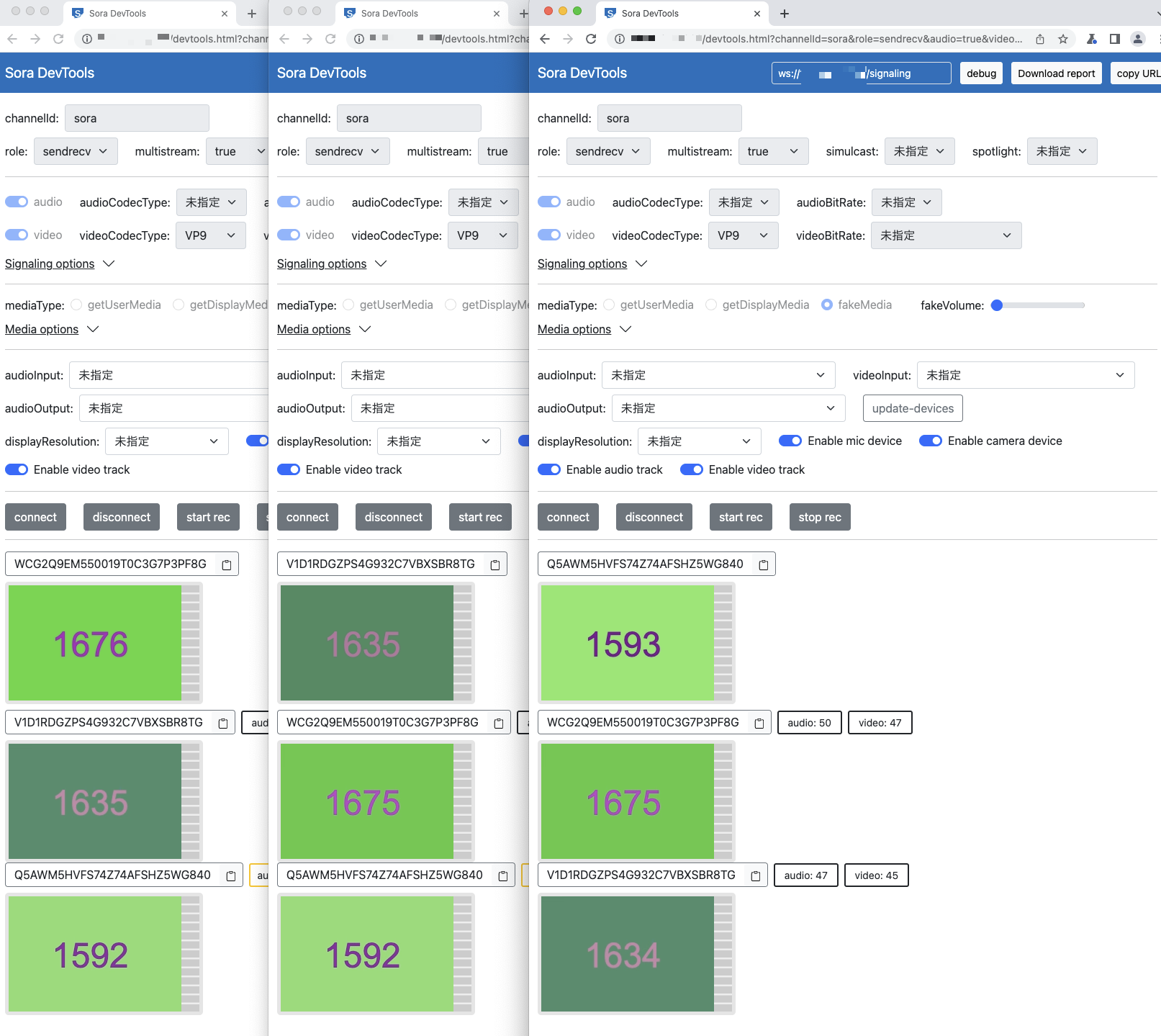
Task: View site info icon in right address bar
Action: pyautogui.click(x=620, y=39)
